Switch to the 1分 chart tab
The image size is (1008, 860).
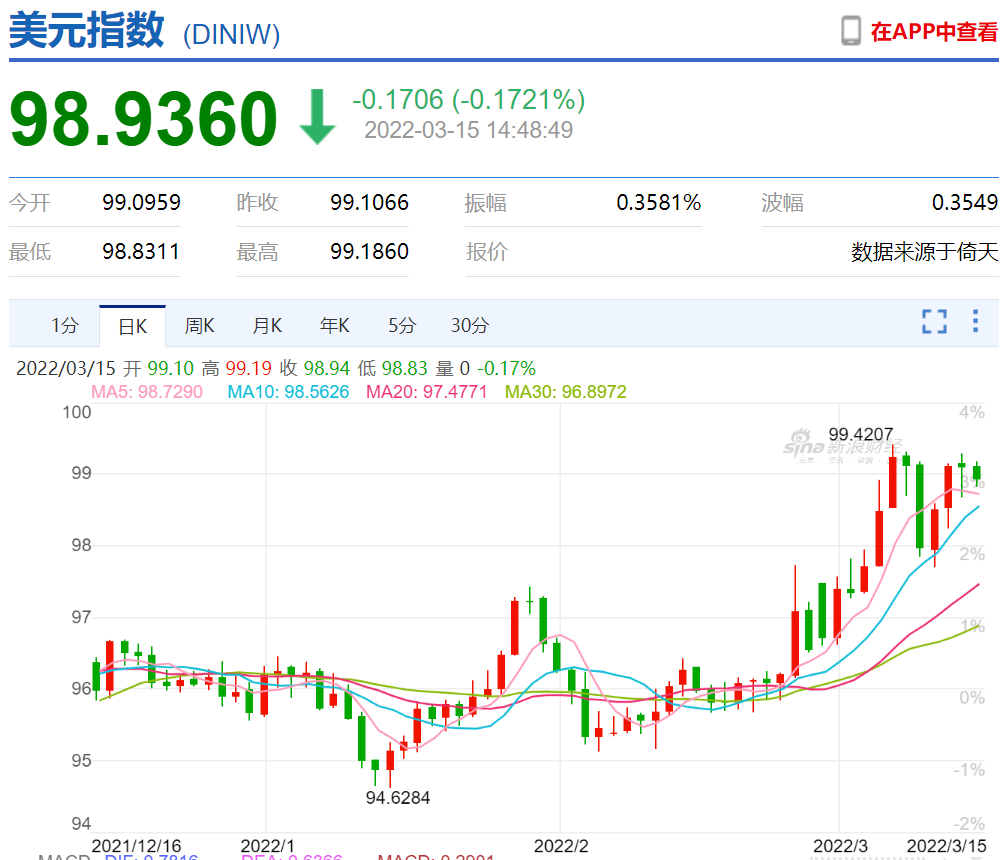65,325
